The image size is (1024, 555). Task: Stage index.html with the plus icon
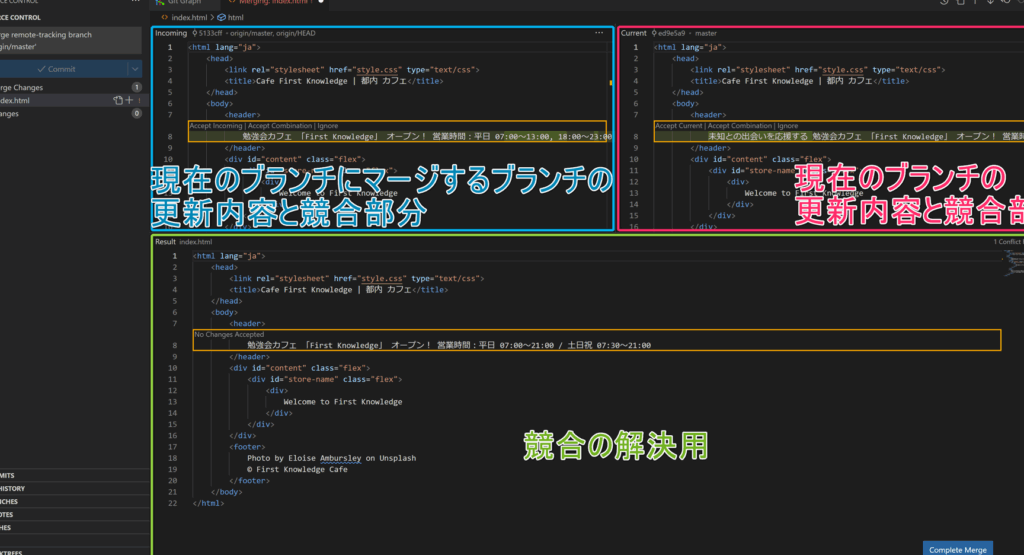[129, 101]
